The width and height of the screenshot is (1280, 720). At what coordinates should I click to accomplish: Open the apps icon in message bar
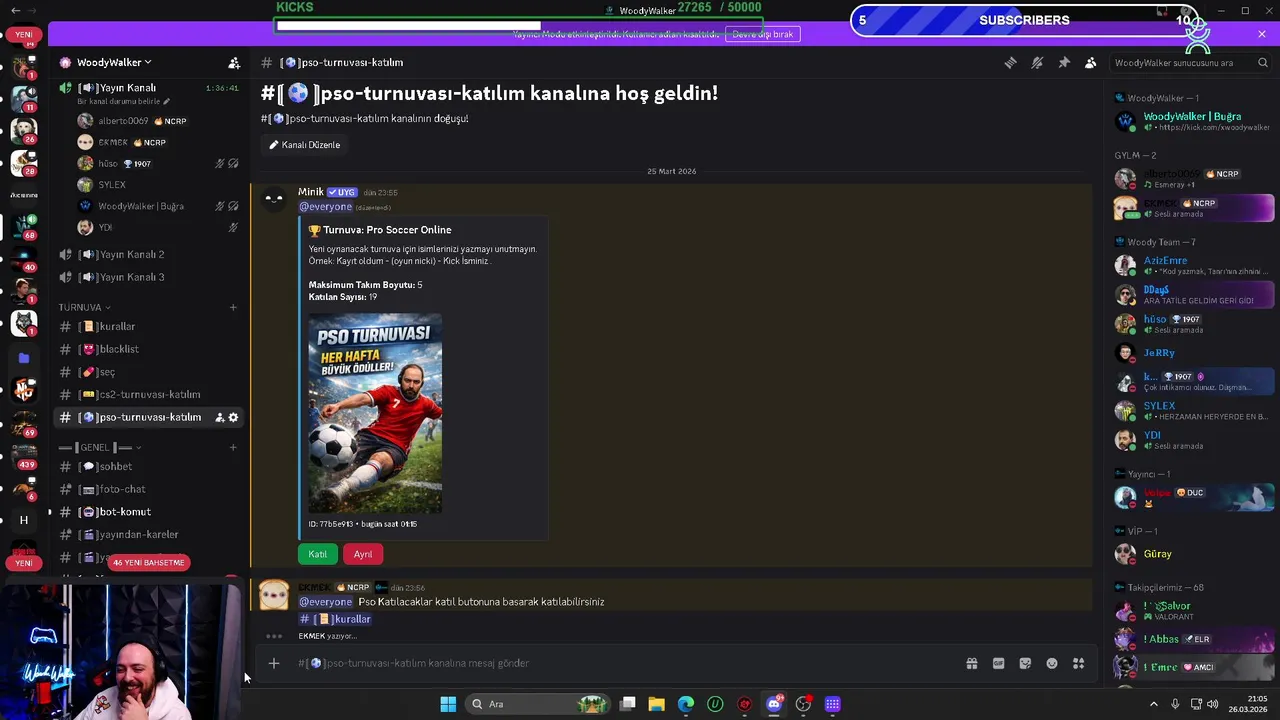coord(1079,663)
